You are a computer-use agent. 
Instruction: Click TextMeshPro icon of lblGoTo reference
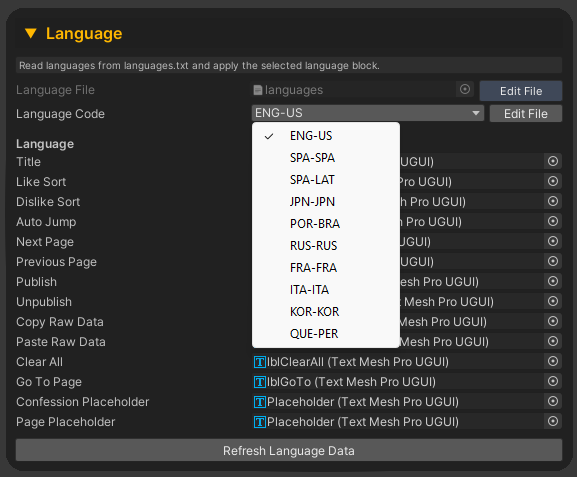click(x=260, y=382)
